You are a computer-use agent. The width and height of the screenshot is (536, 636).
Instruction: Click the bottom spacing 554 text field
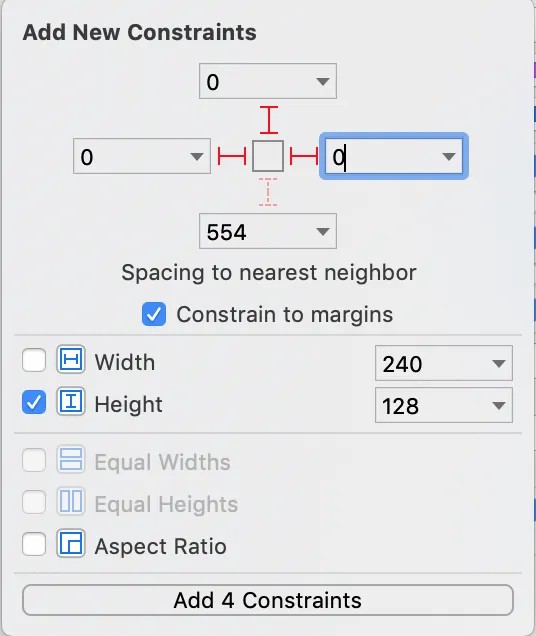256,232
